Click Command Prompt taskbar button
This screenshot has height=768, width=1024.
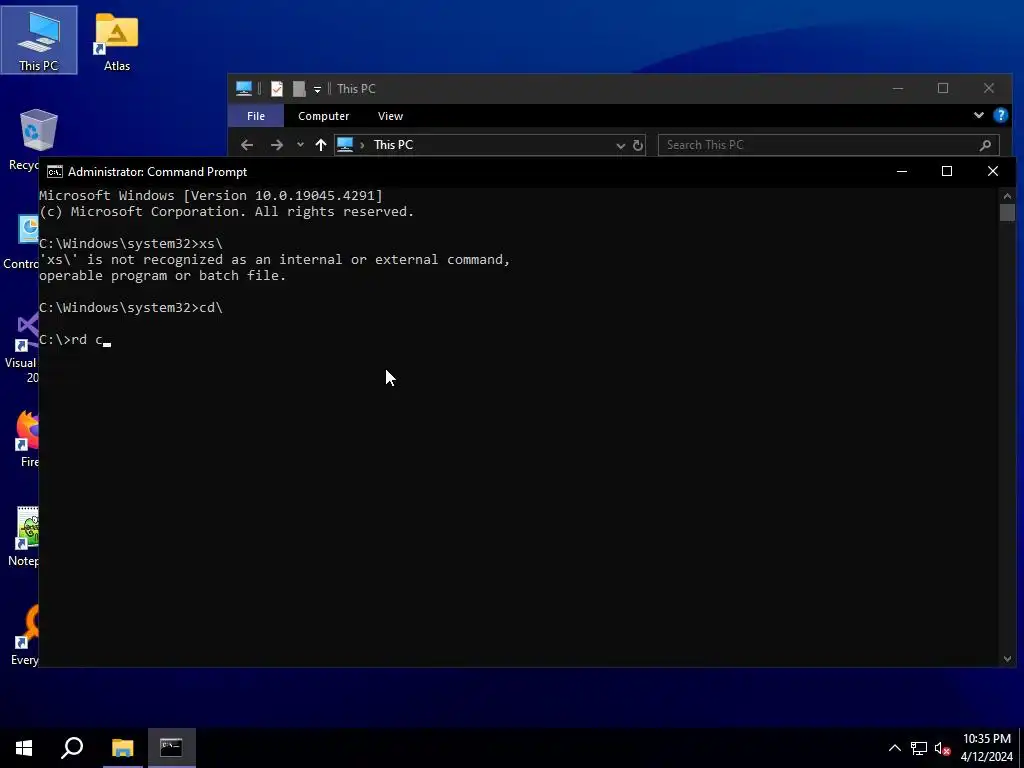[172, 748]
